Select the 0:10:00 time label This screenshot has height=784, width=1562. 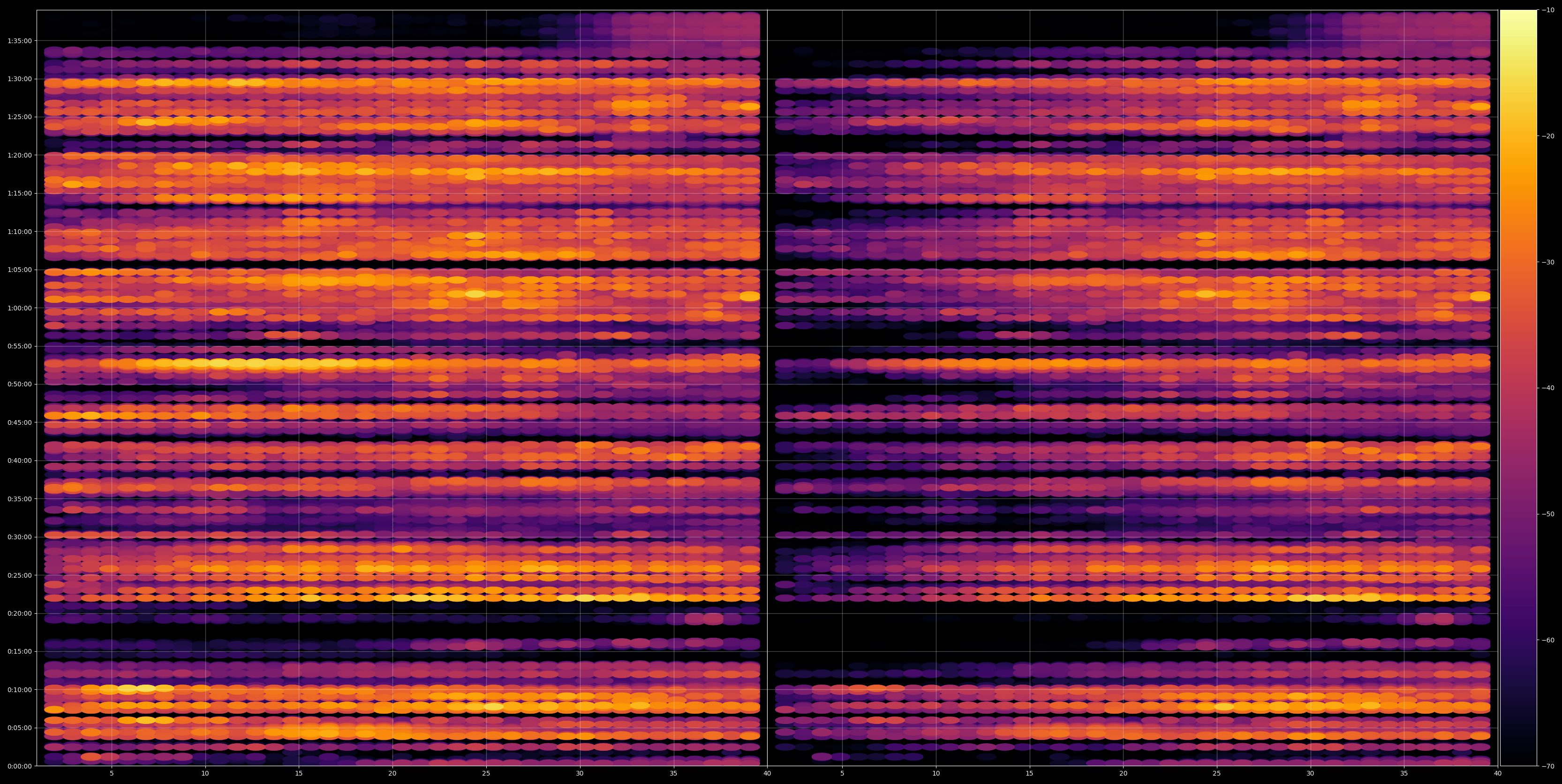19,689
